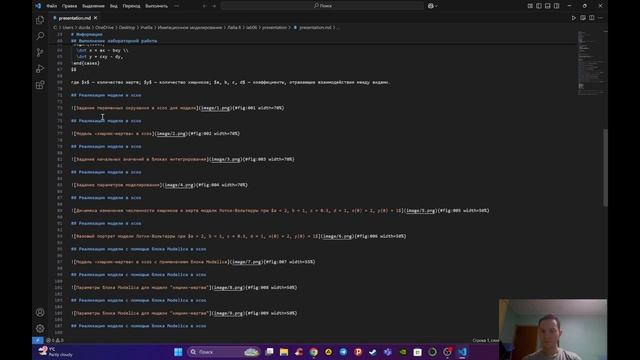Viewport: 640px width, 360px height.
Task: Open the Copilot chat icon in title bar
Action: click(x=432, y=6)
